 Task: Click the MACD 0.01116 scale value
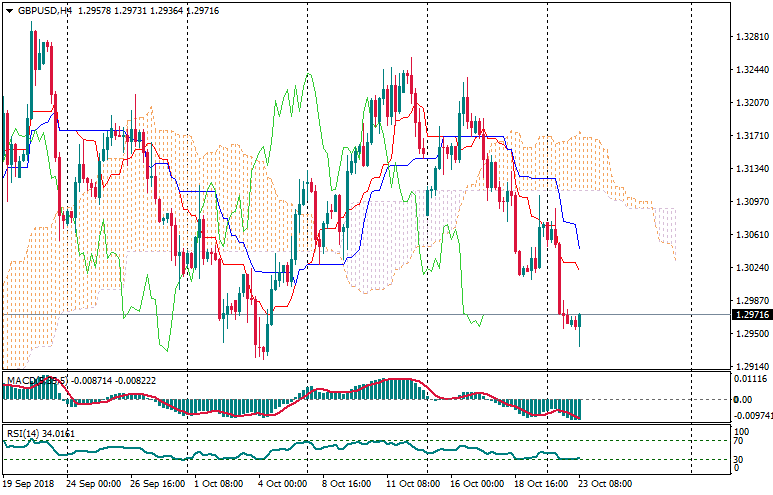tap(750, 379)
